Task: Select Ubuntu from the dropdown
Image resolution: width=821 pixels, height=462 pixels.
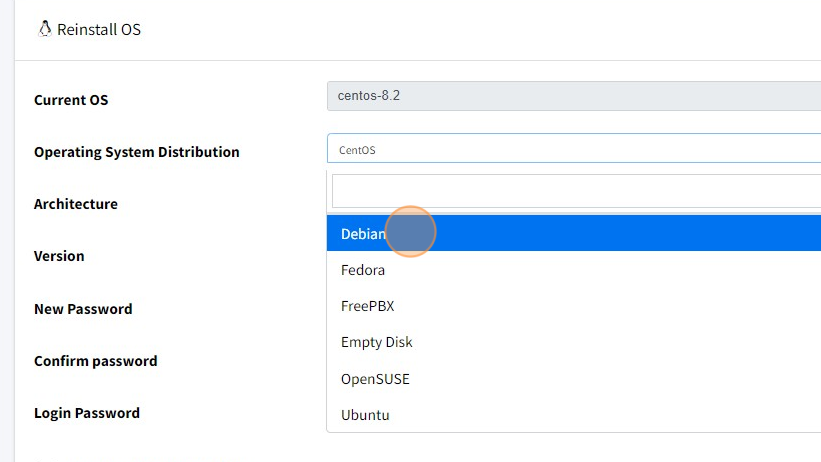Action: tap(574, 415)
